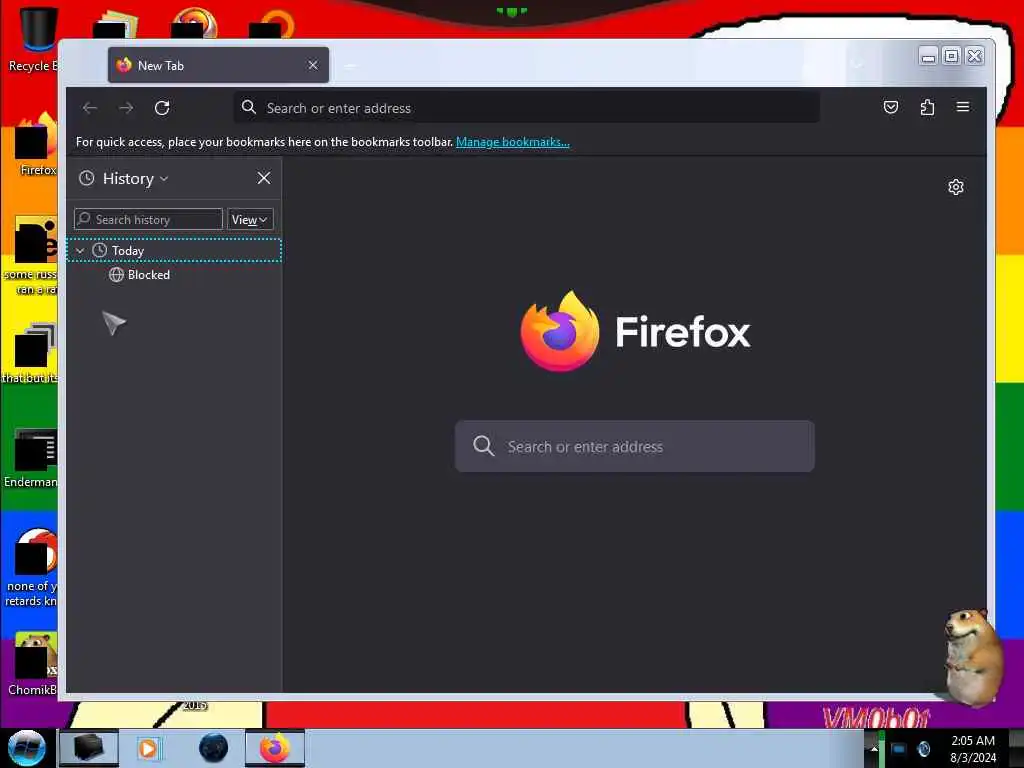
Task: Click the magnifier icon in address bar
Action: (249, 107)
